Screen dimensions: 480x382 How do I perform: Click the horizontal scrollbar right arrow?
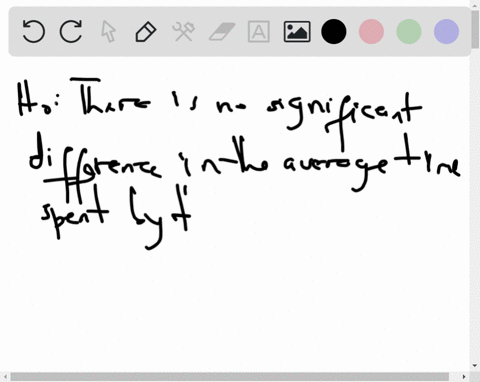[x=464, y=377]
